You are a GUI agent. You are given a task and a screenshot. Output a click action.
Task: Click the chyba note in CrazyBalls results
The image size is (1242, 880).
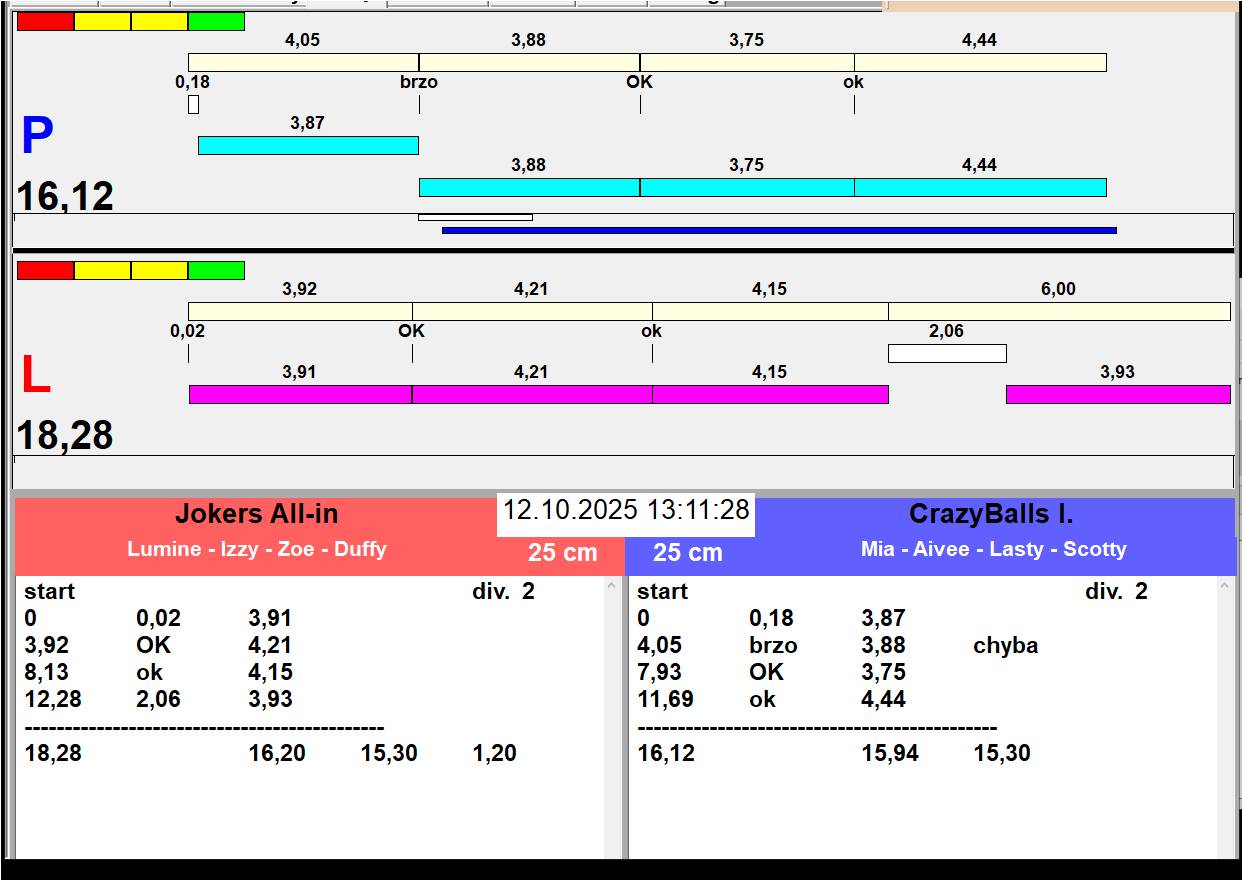(x=1005, y=646)
